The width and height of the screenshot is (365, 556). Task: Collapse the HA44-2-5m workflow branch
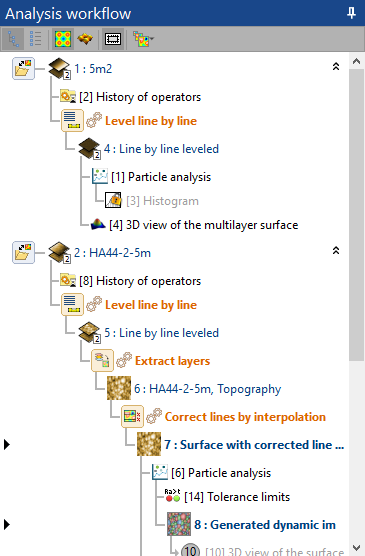(x=336, y=250)
